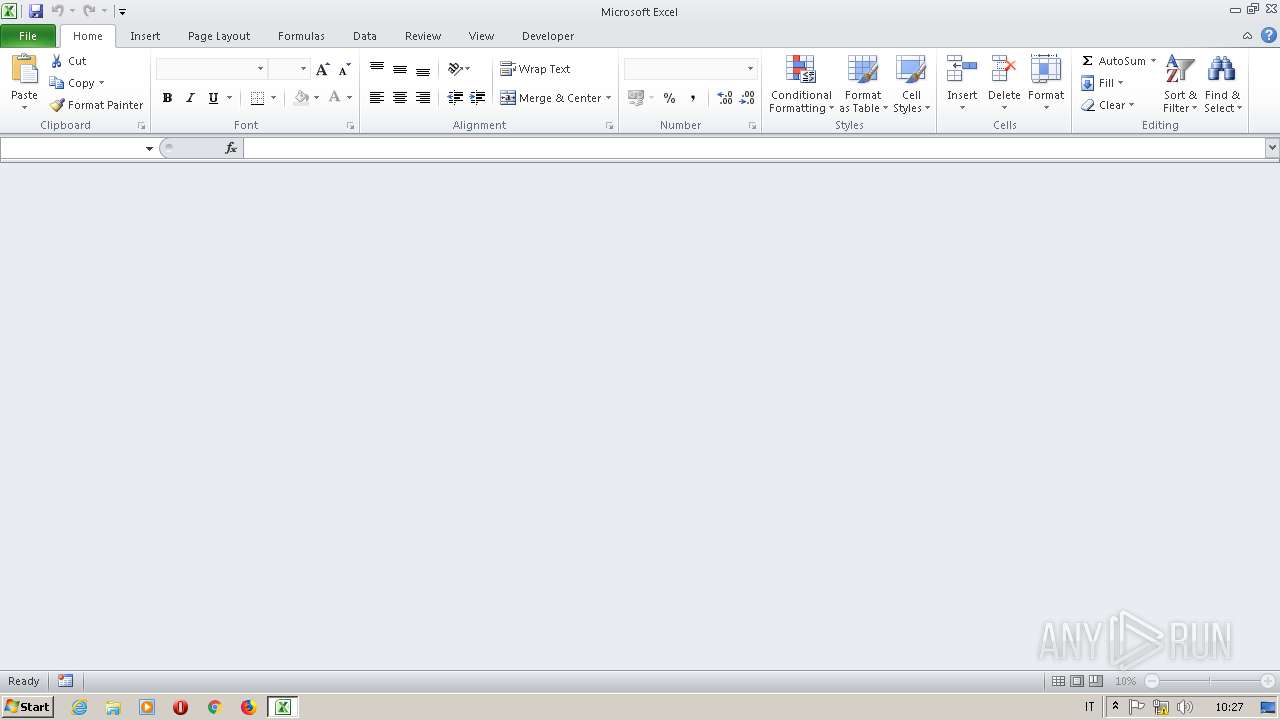Screen dimensions: 1280x720
Task: Open the File tab
Action: click(28, 36)
